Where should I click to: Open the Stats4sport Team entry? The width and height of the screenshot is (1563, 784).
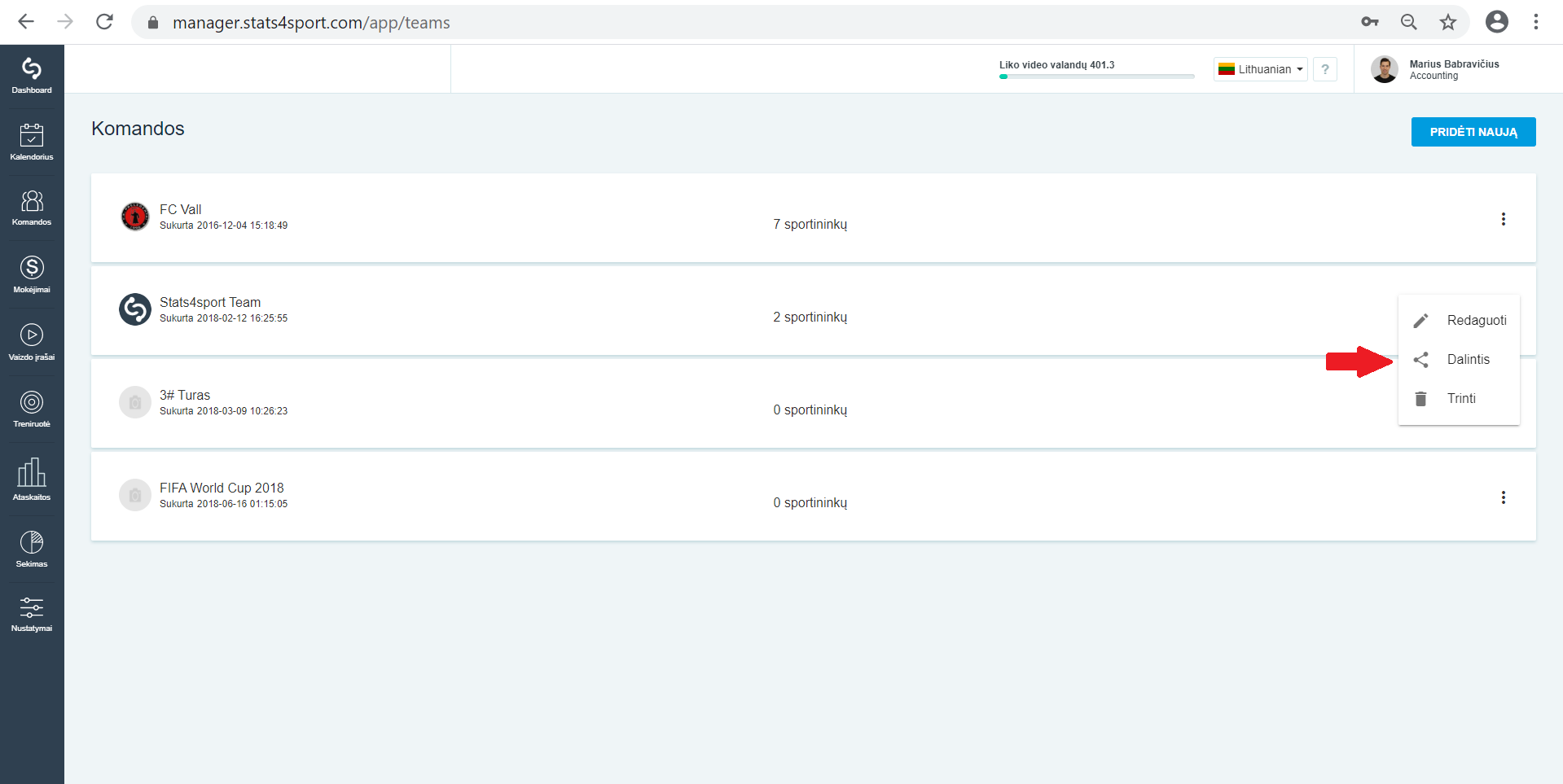[210, 303]
